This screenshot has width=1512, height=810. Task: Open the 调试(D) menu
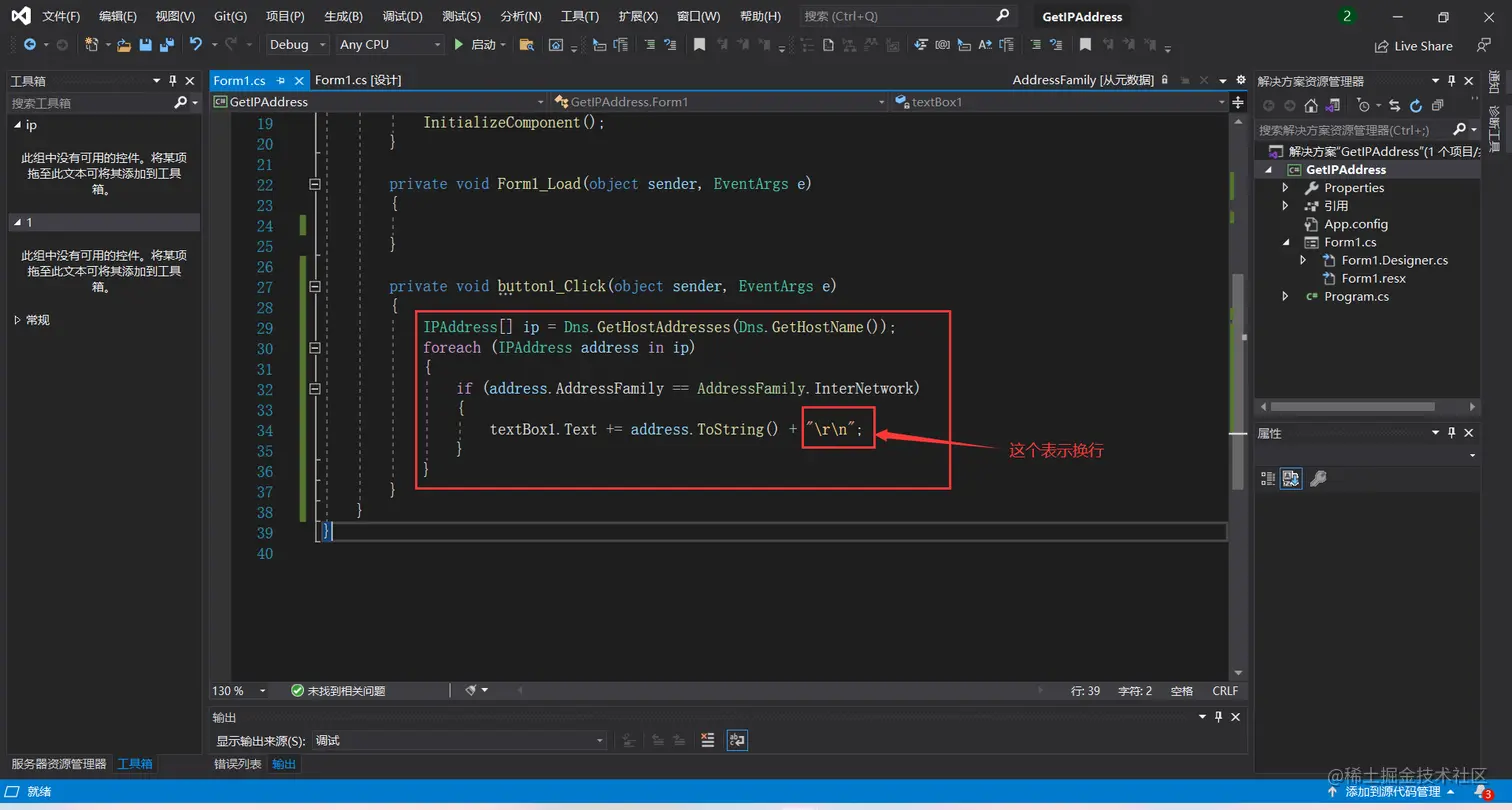click(x=402, y=17)
